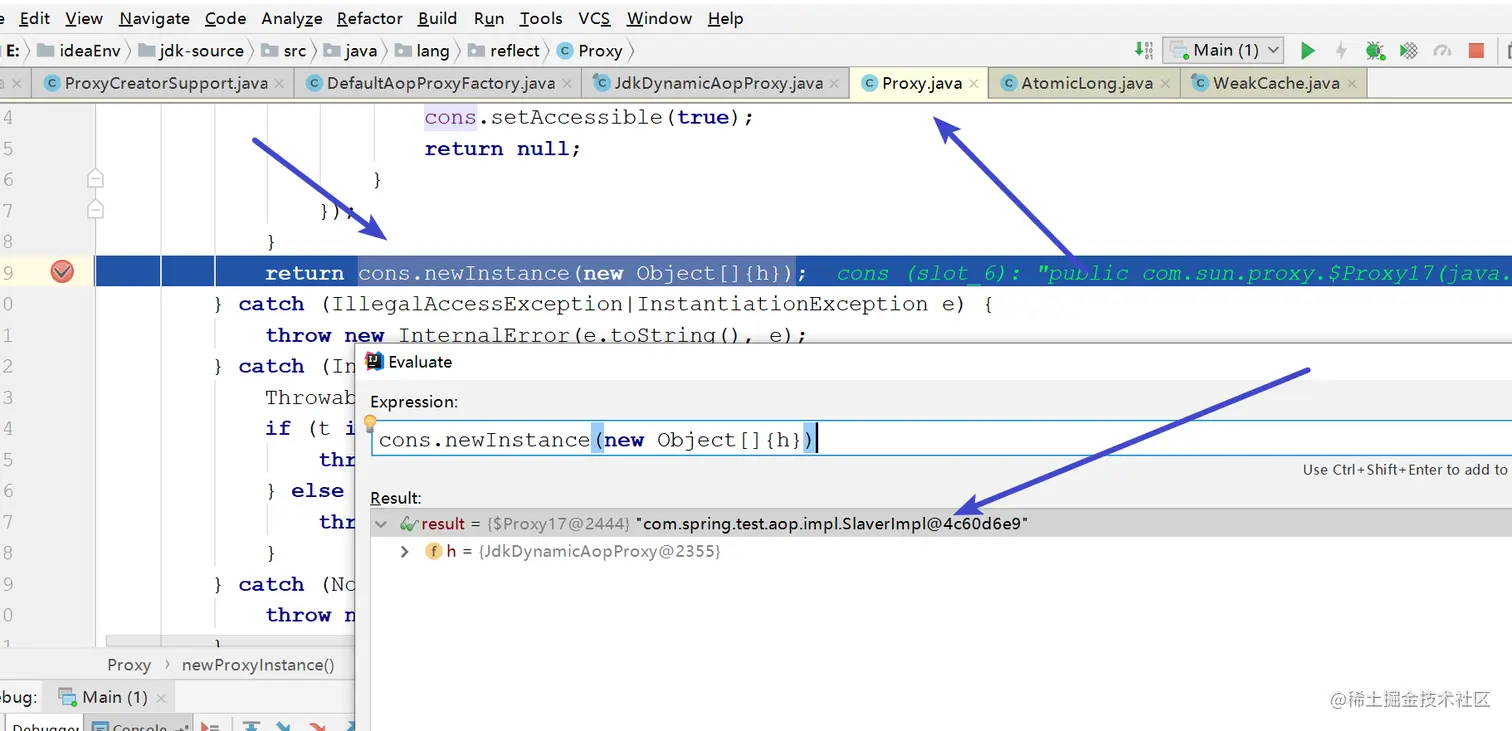Viewport: 1512px width, 731px height.
Task: Click the src breadcrumb folder
Action: (x=283, y=50)
